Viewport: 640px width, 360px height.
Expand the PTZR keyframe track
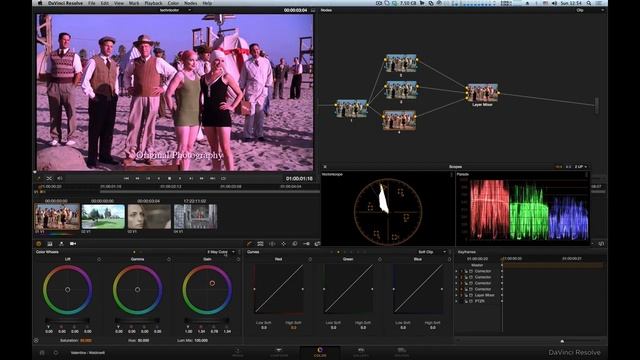point(456,301)
